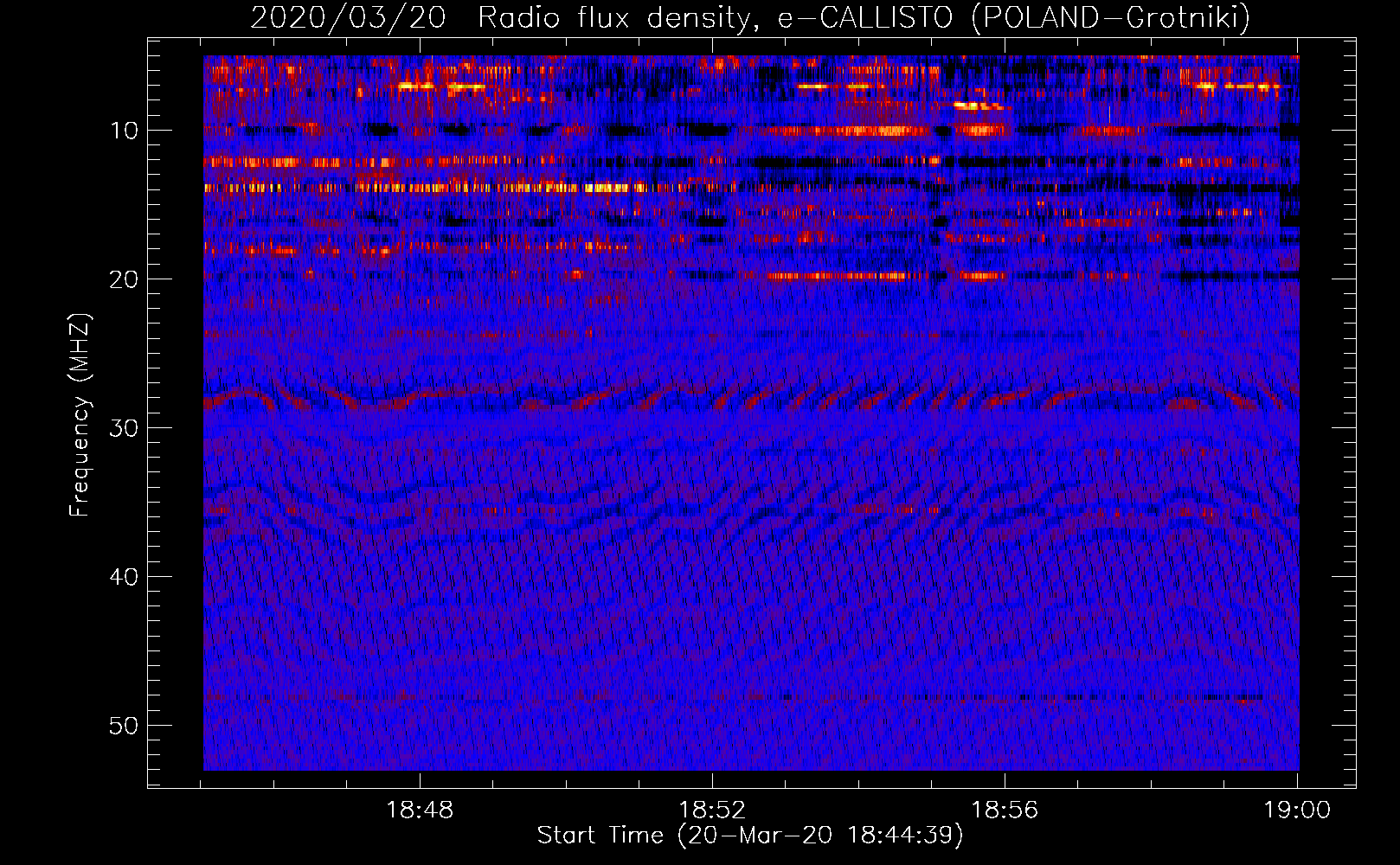
Task: Click the y-axis tick label "30"
Action: (x=125, y=428)
